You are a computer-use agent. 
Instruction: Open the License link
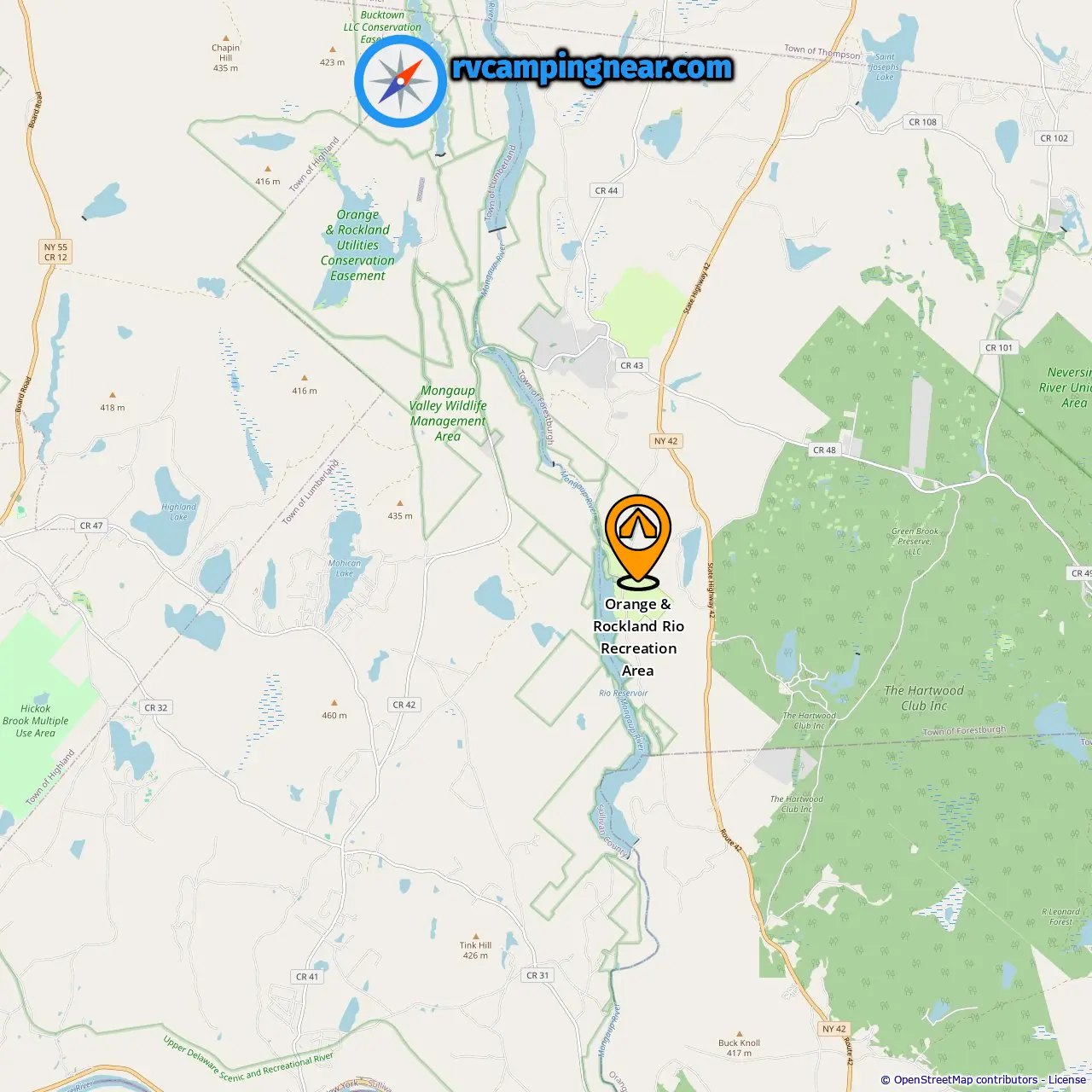[x=1067, y=1080]
